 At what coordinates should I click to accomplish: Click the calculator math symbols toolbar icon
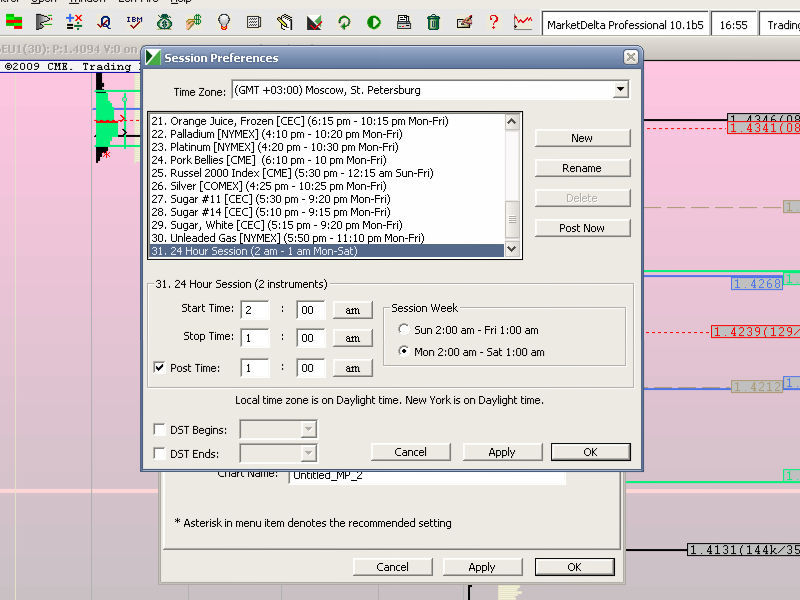[74, 21]
